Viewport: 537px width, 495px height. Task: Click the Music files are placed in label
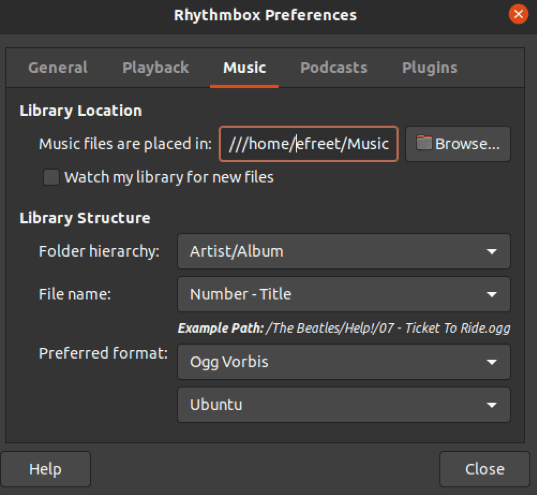tap(125, 144)
